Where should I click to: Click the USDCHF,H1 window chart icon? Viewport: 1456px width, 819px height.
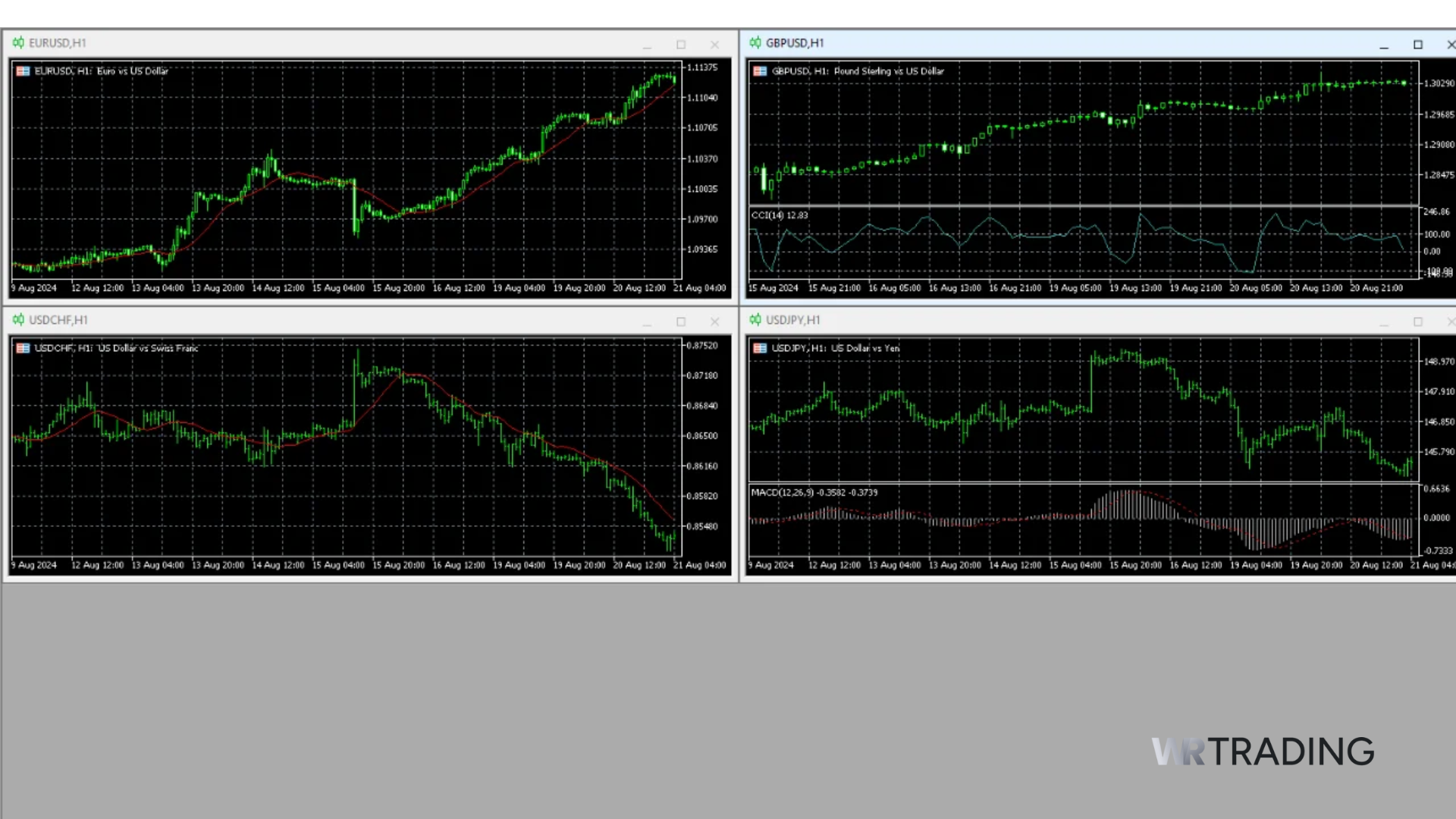18,320
